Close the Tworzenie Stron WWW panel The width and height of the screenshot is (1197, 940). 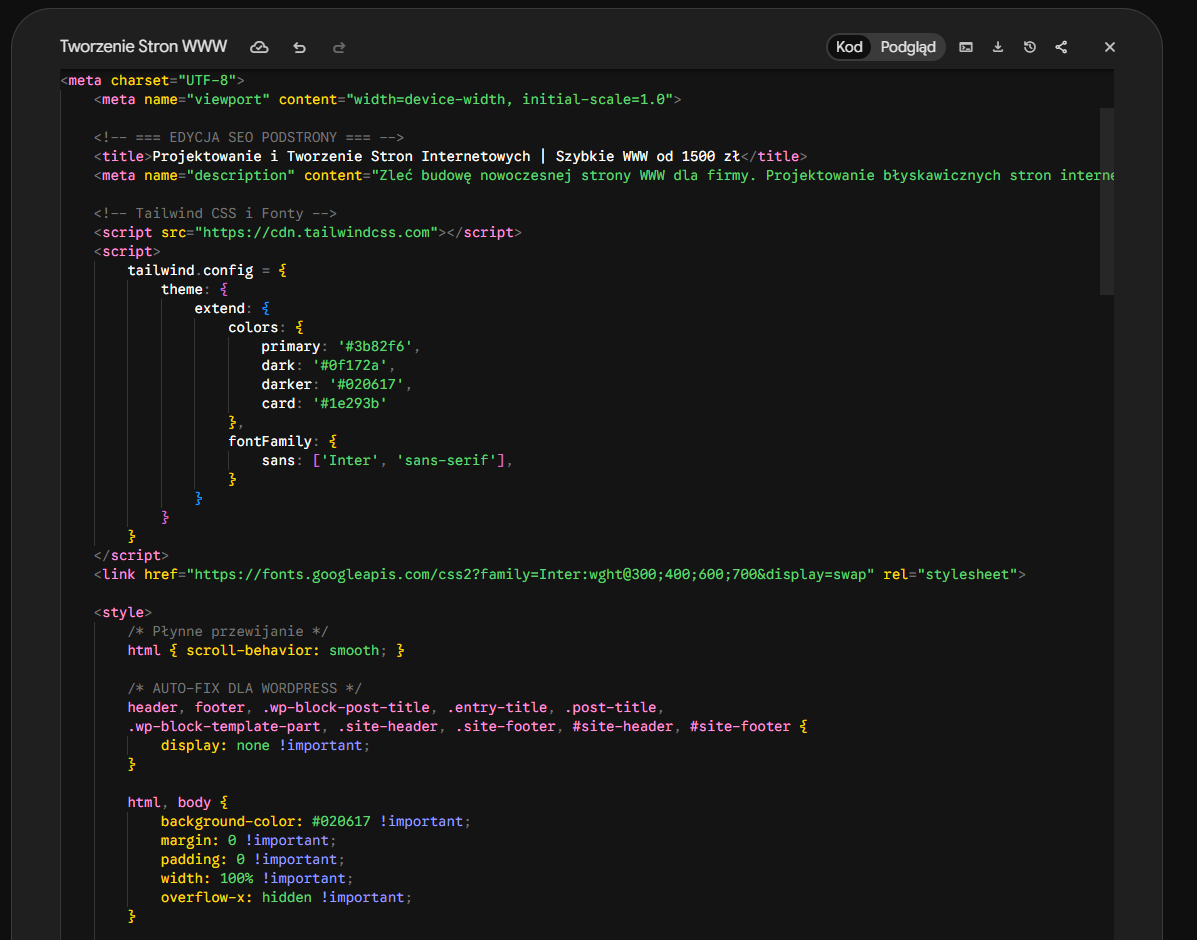1110,47
